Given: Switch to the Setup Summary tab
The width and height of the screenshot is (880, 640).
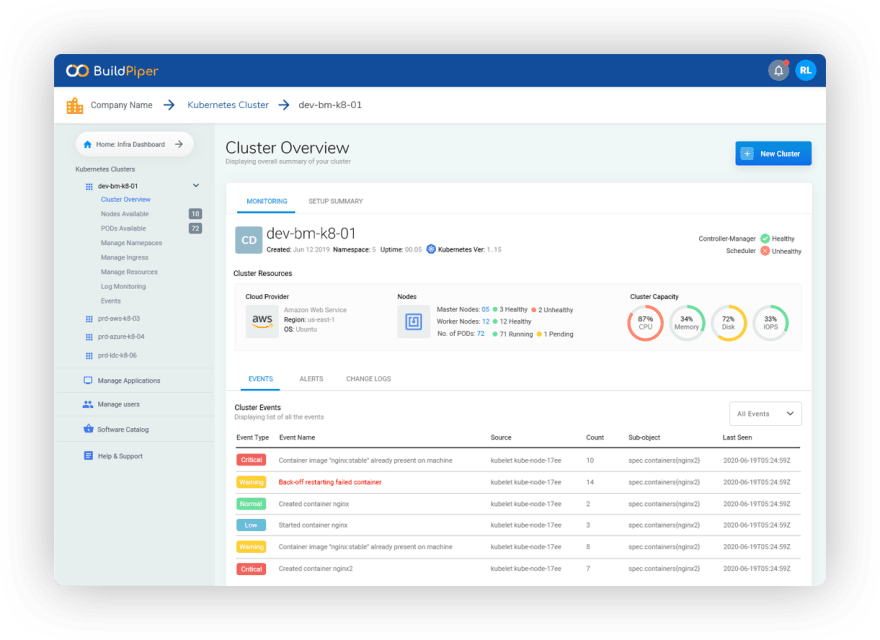Looking at the screenshot, I should coord(336,201).
